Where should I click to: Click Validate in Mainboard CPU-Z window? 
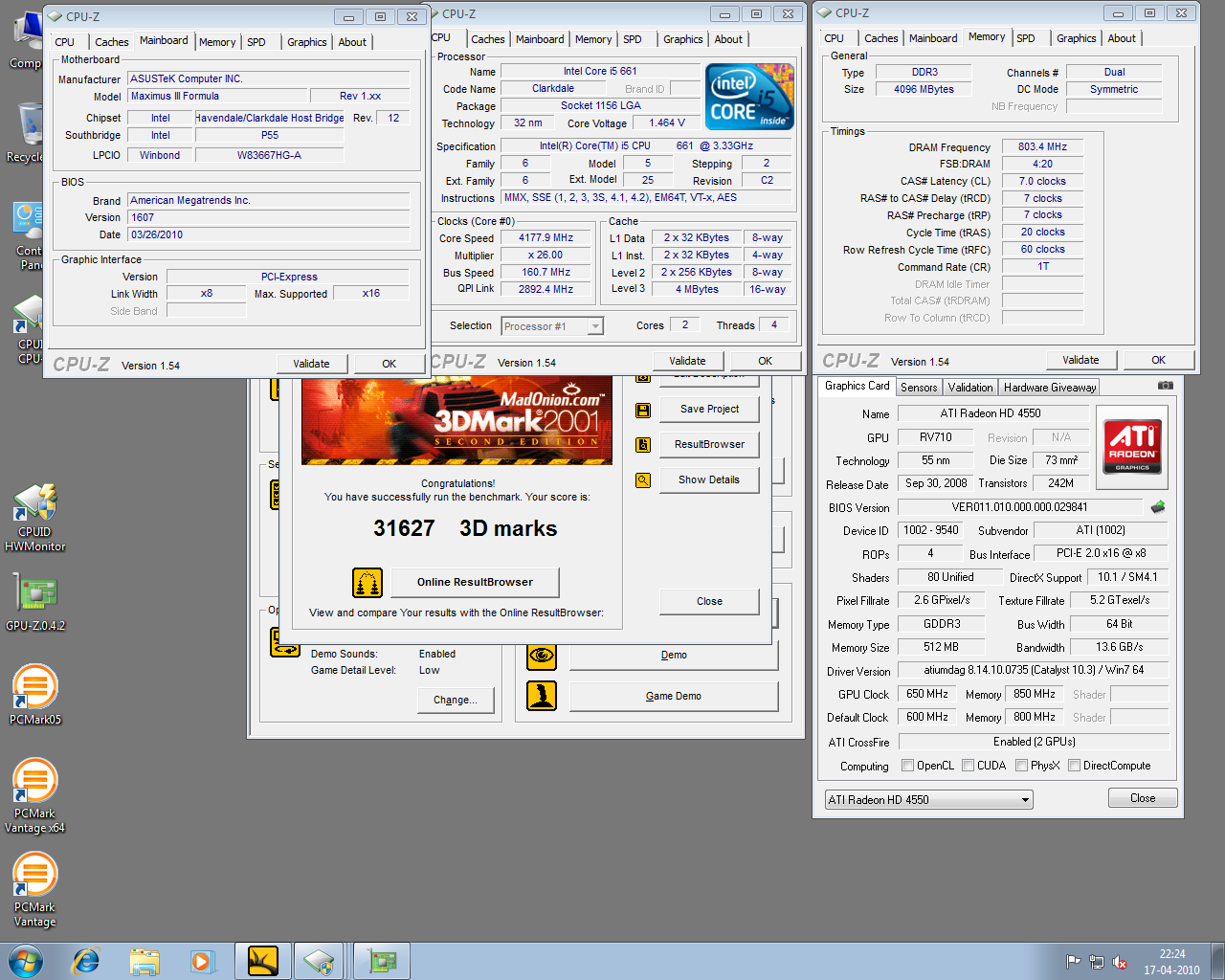pyautogui.click(x=311, y=364)
